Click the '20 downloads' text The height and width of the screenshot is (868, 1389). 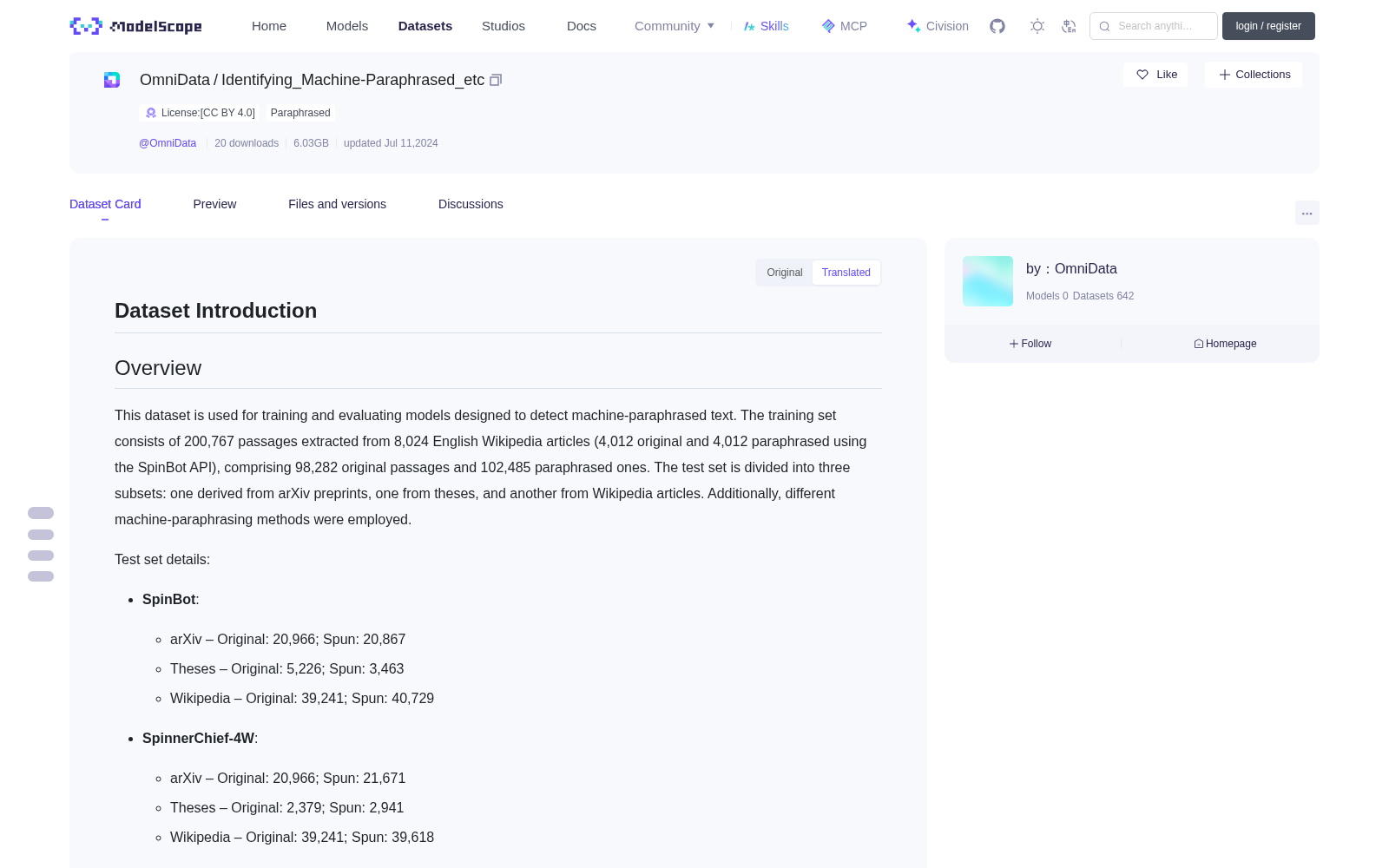[x=247, y=143]
